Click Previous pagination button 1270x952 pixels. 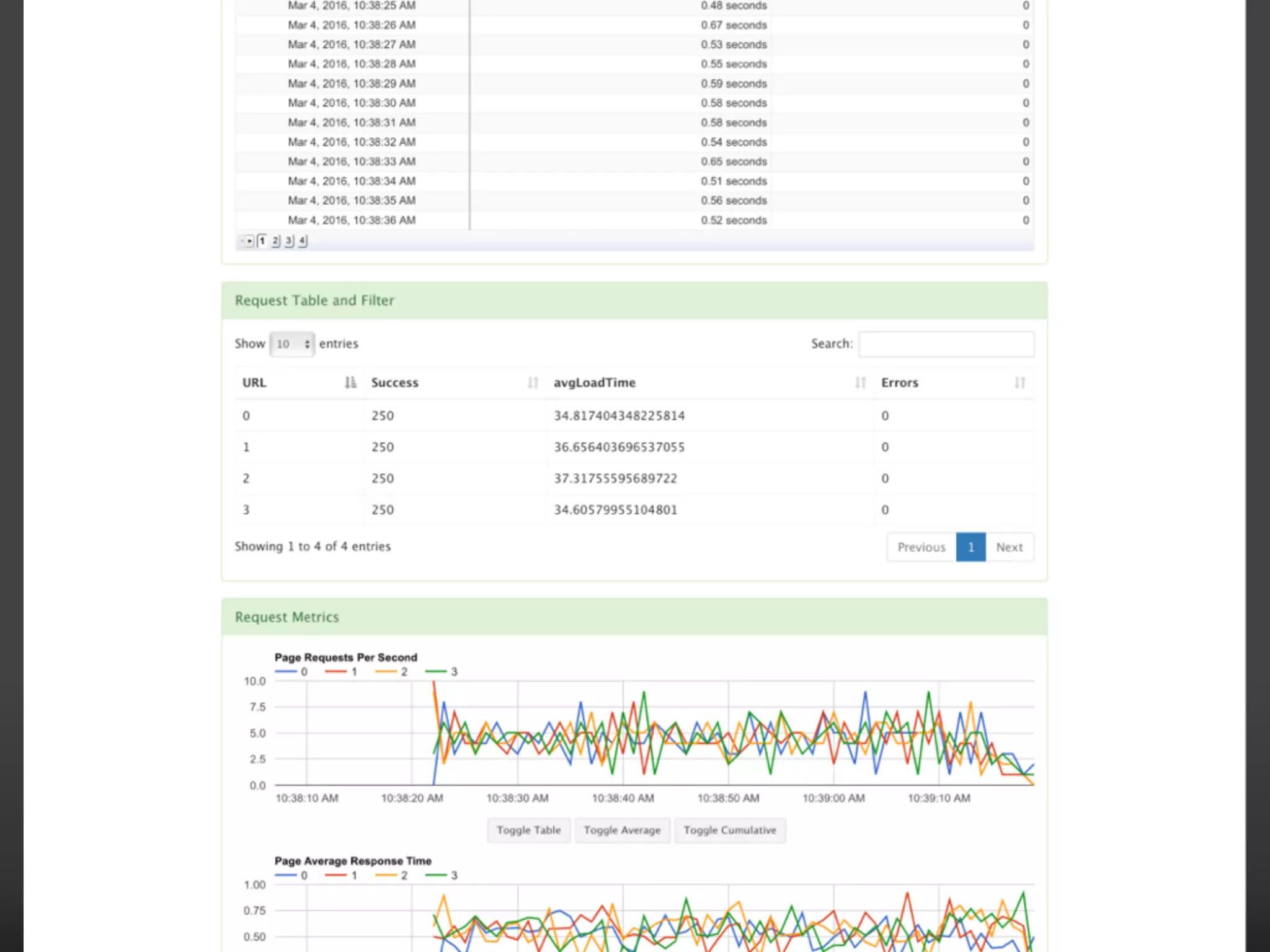921,547
